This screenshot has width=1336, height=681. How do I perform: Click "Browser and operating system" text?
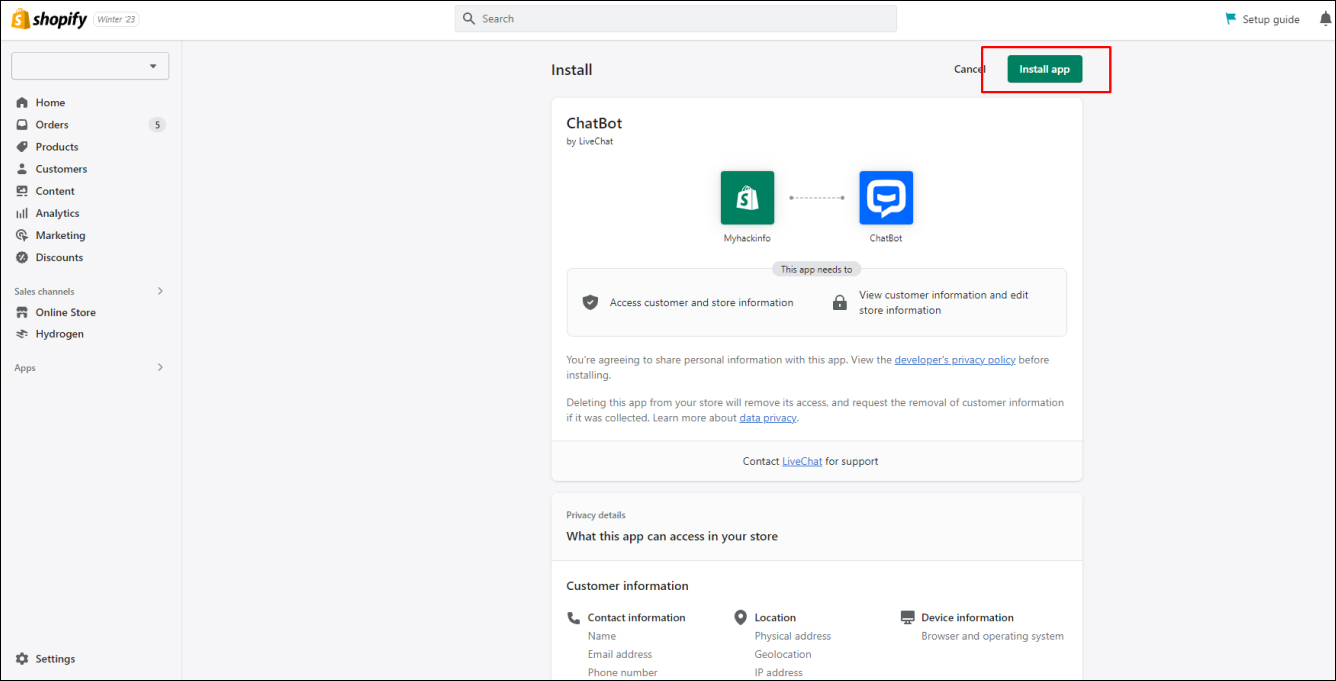(992, 636)
